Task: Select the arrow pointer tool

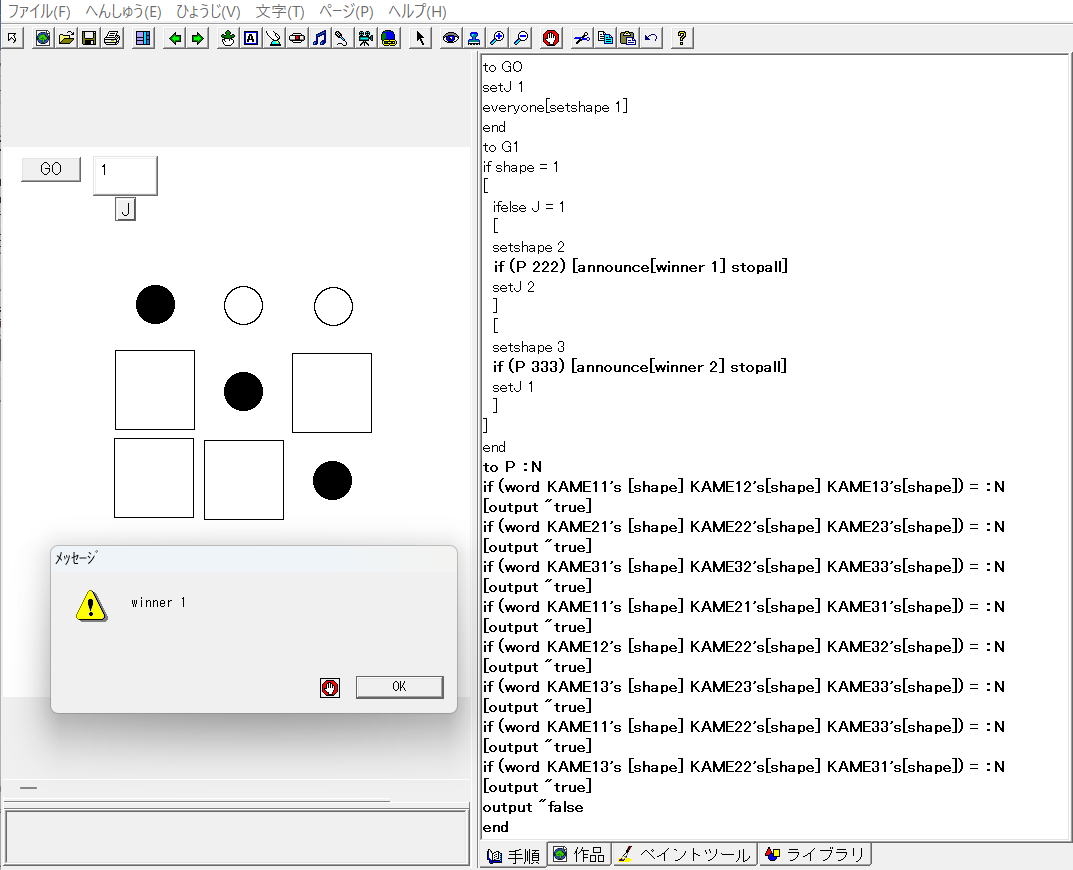Action: point(420,38)
